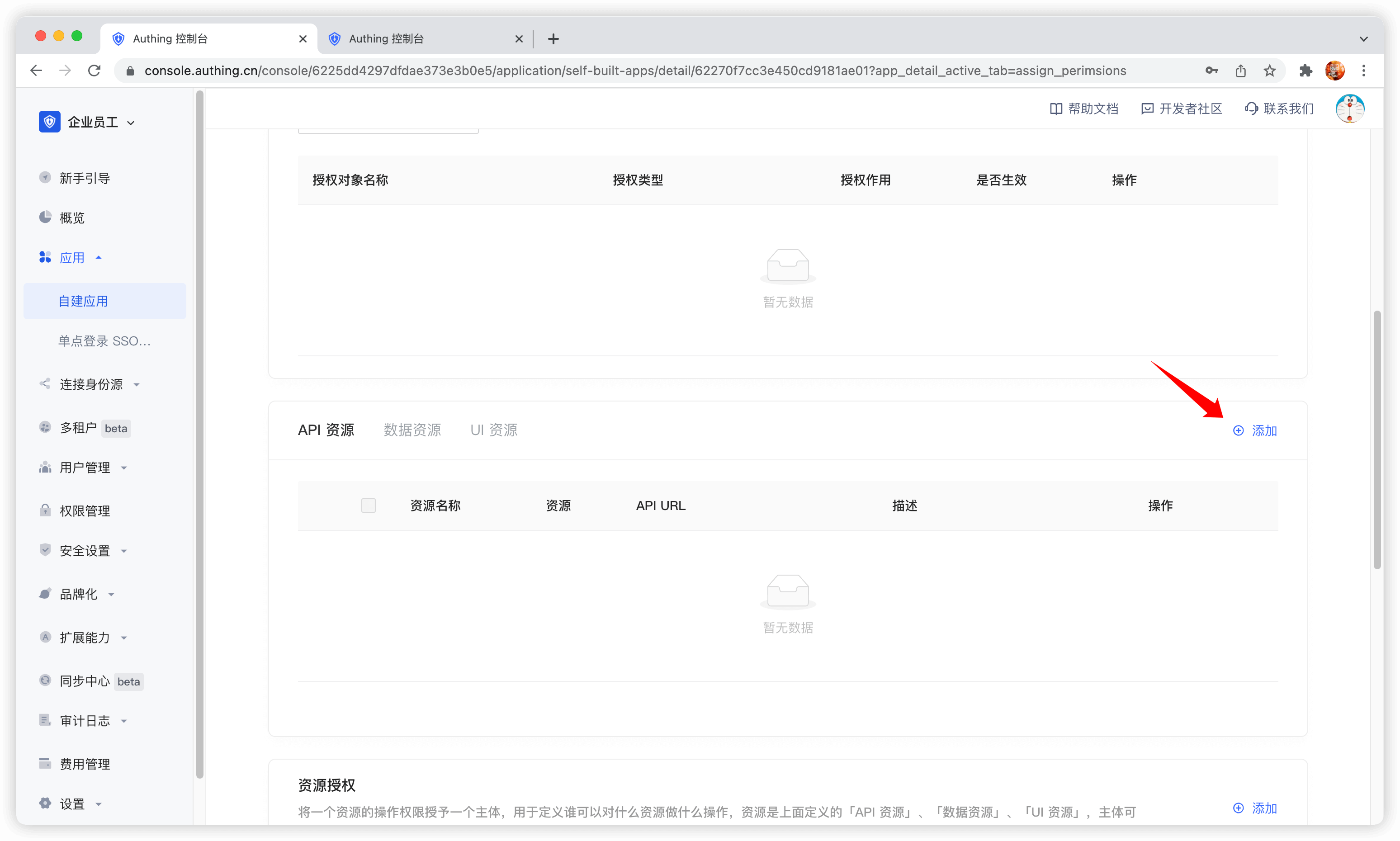The height and width of the screenshot is (841, 1400).
Task: Bookmark this page with star icon
Action: (x=1270, y=71)
